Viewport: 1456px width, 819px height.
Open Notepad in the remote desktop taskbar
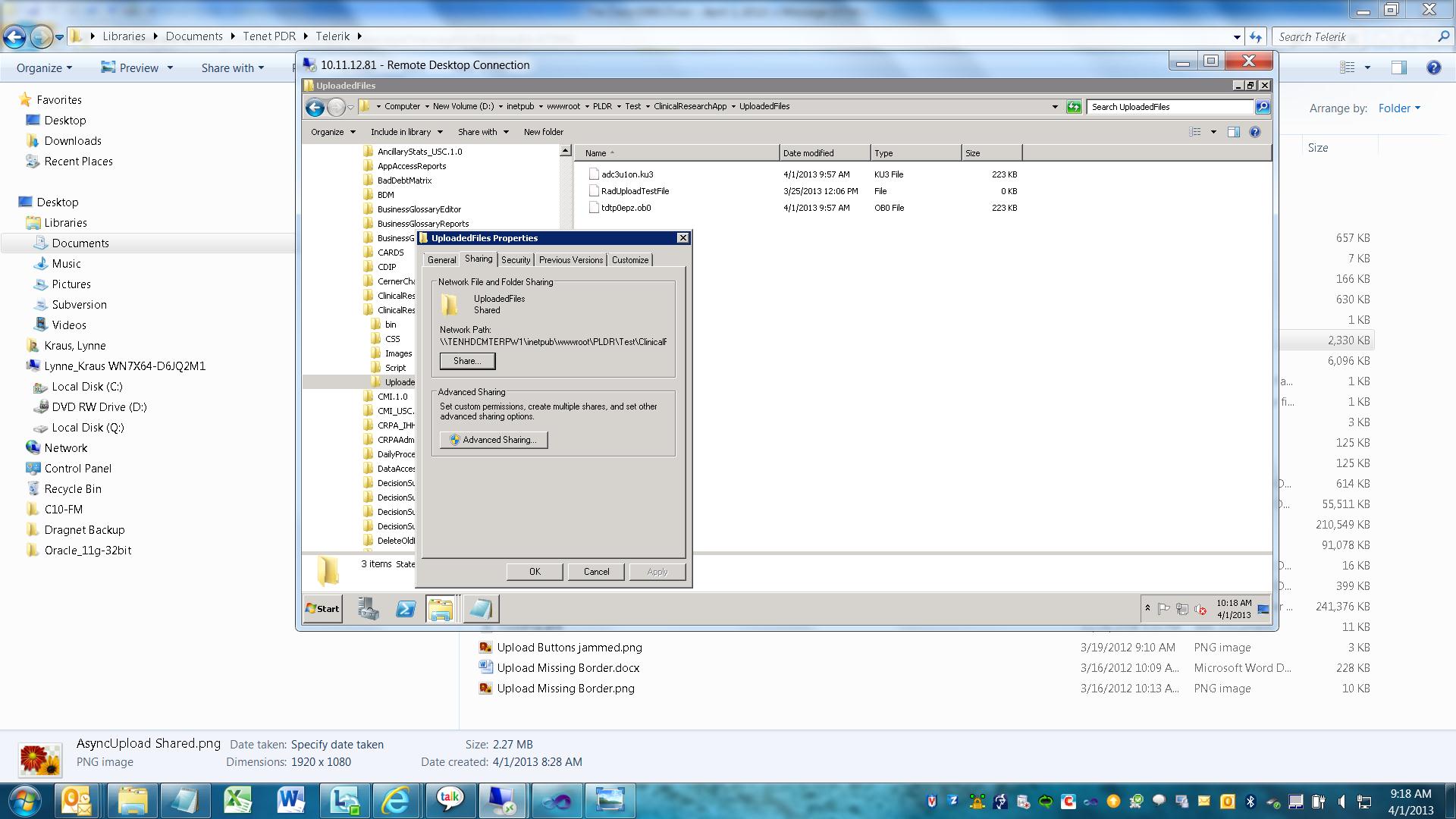481,609
